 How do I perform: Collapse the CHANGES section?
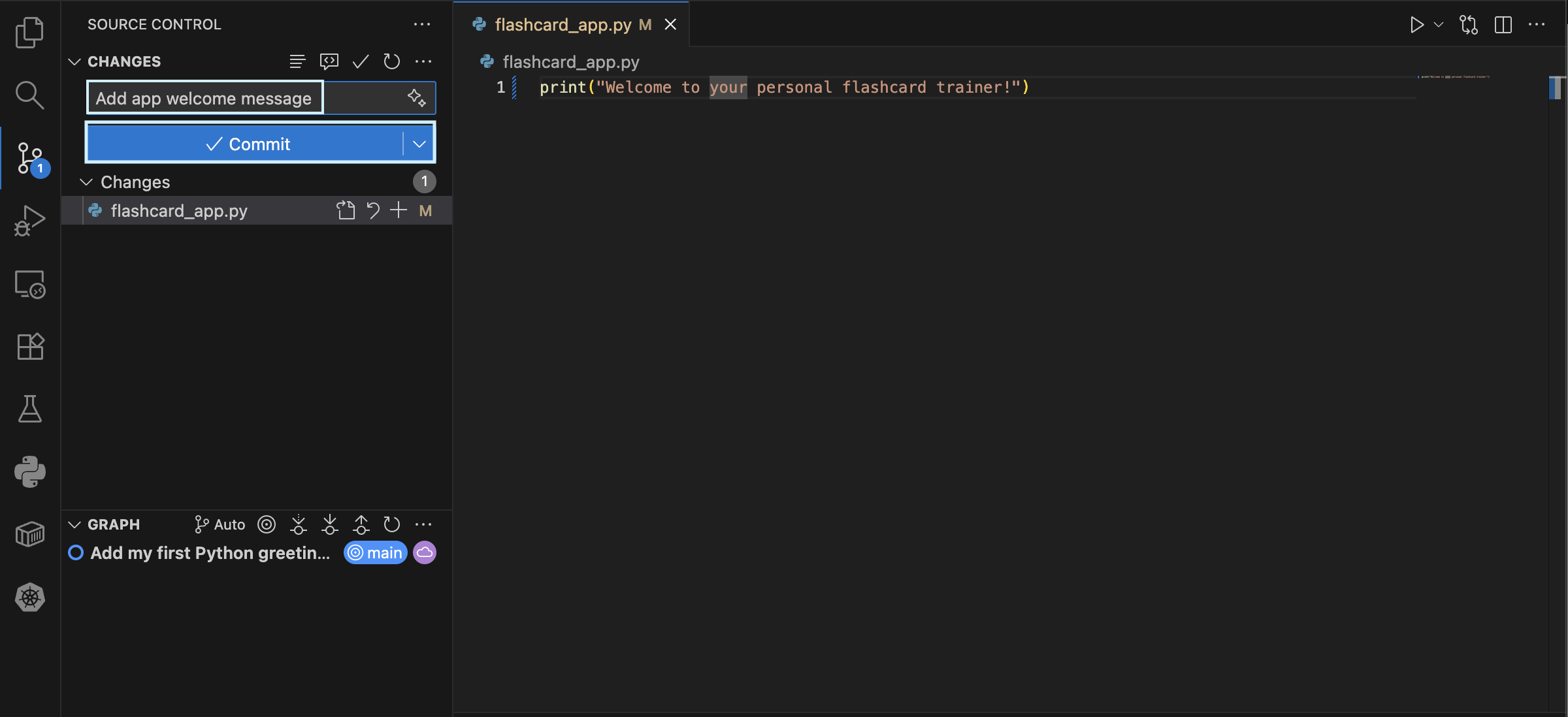(74, 61)
